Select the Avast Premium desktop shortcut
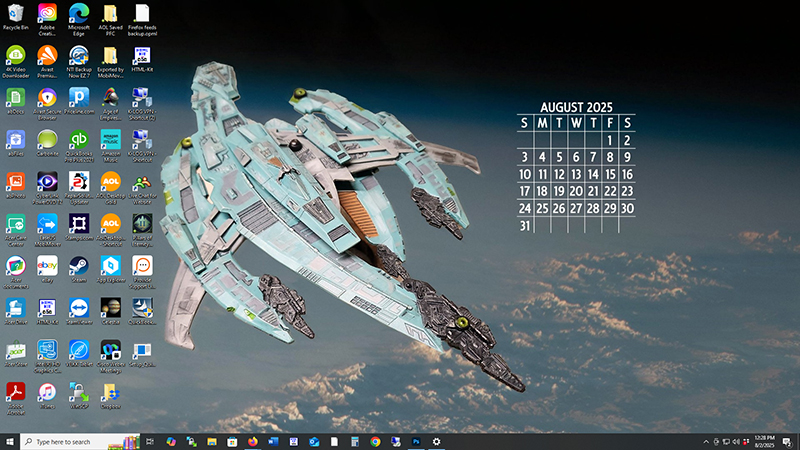This screenshot has height=450, width=800. coord(47,62)
